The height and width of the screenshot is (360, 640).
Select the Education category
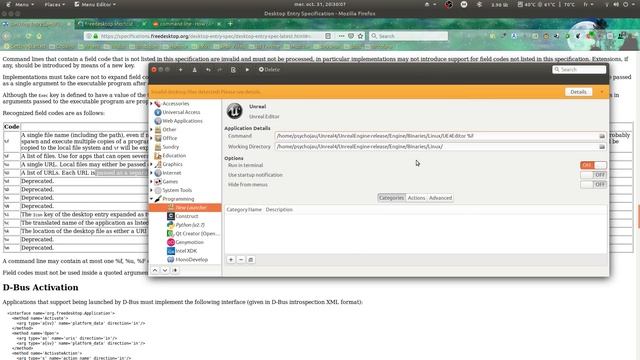174,156
